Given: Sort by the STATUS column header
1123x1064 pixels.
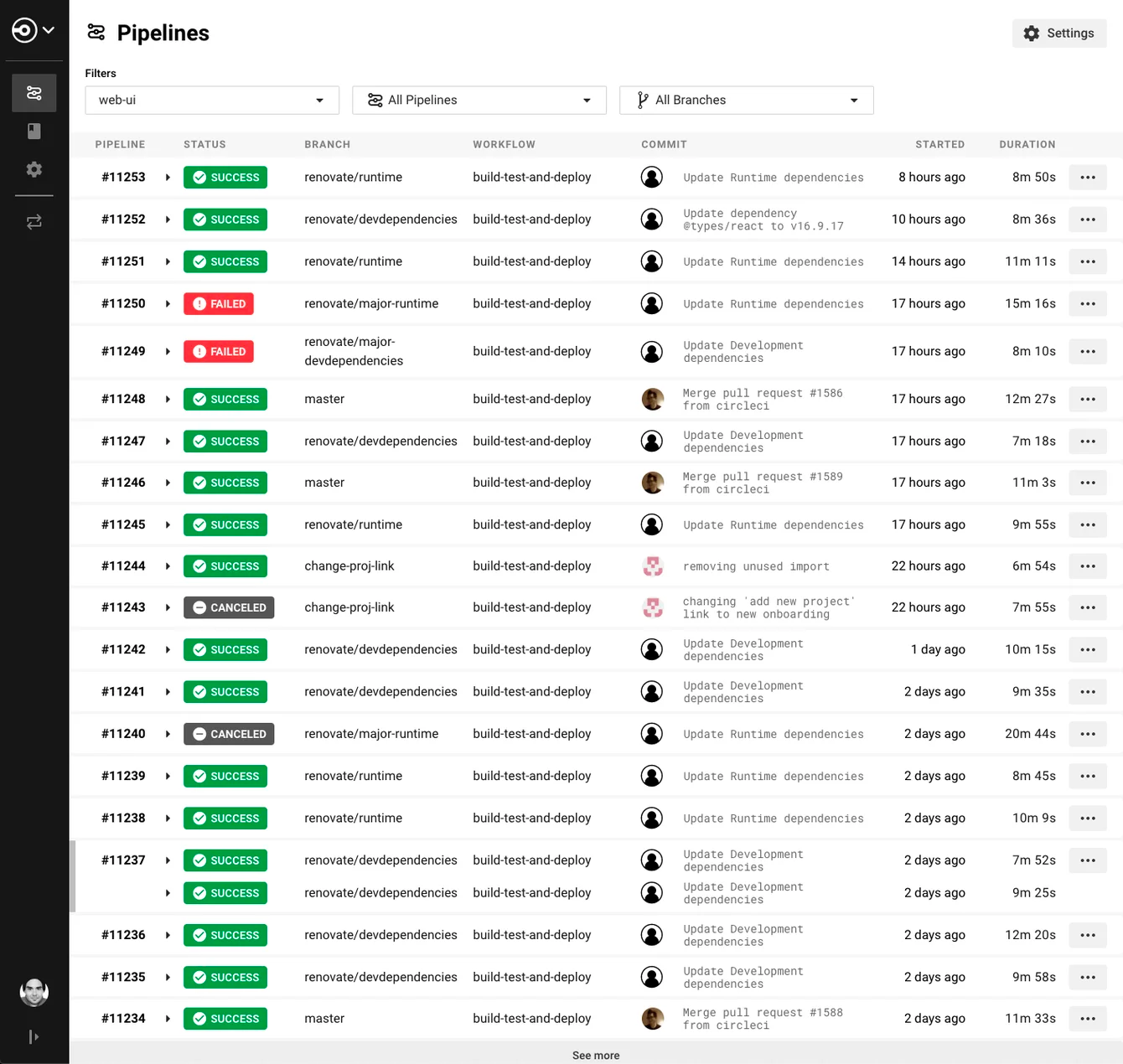Looking at the screenshot, I should pyautogui.click(x=204, y=144).
